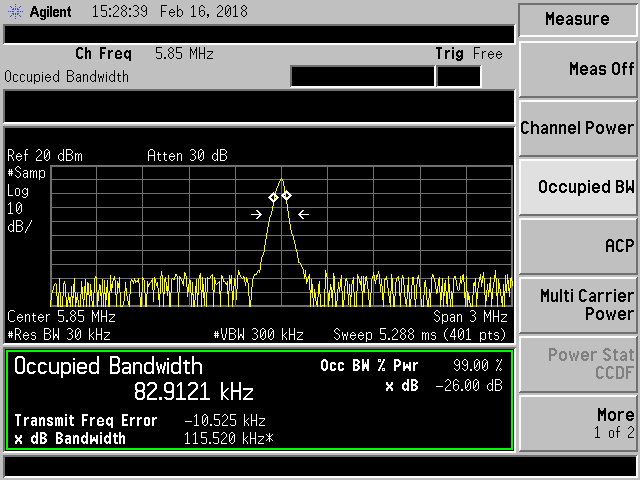Select the left diamond marker on the trace
The height and width of the screenshot is (480, 640).
click(x=273, y=197)
